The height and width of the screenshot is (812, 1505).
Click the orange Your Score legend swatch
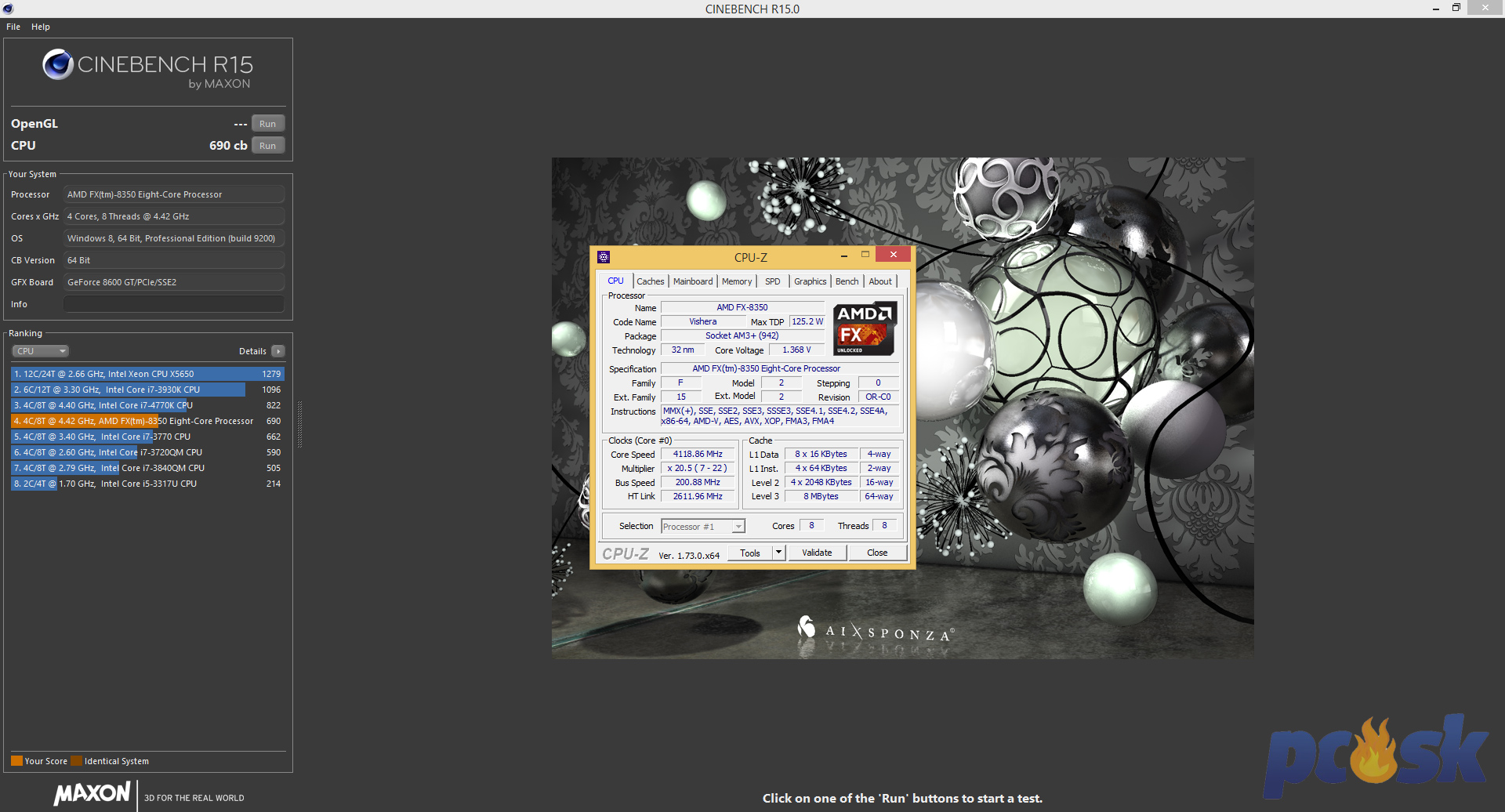[16, 761]
